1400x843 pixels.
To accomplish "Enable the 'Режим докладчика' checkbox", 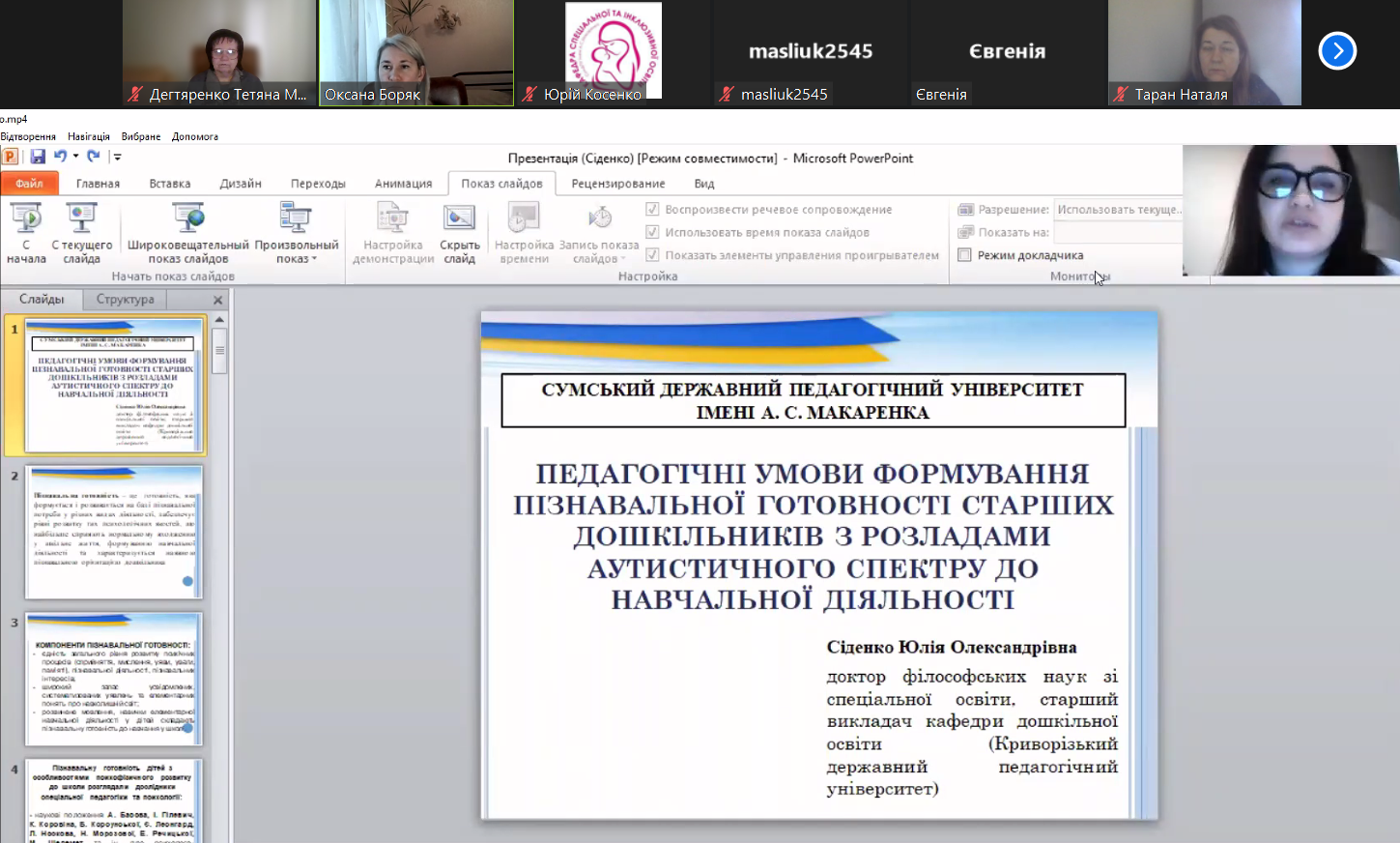I will [x=964, y=255].
